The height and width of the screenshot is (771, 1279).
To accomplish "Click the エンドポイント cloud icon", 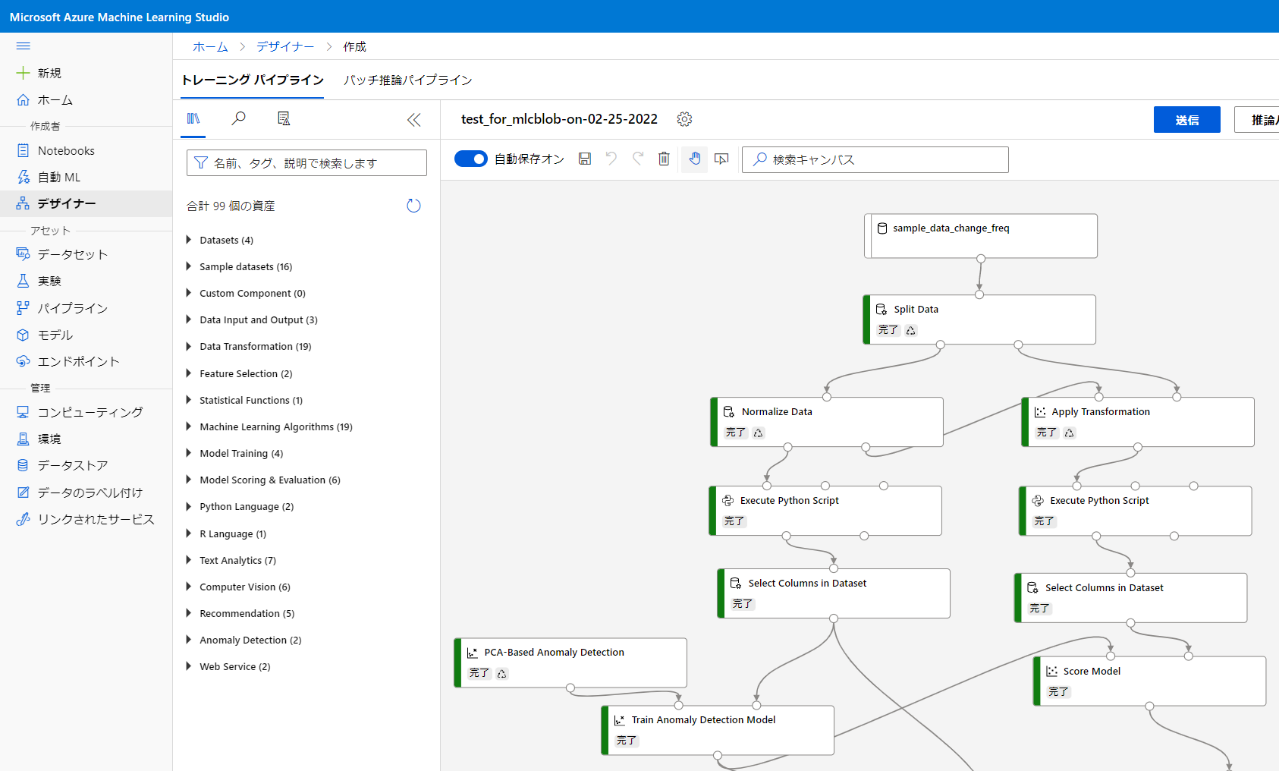I will [23, 362].
